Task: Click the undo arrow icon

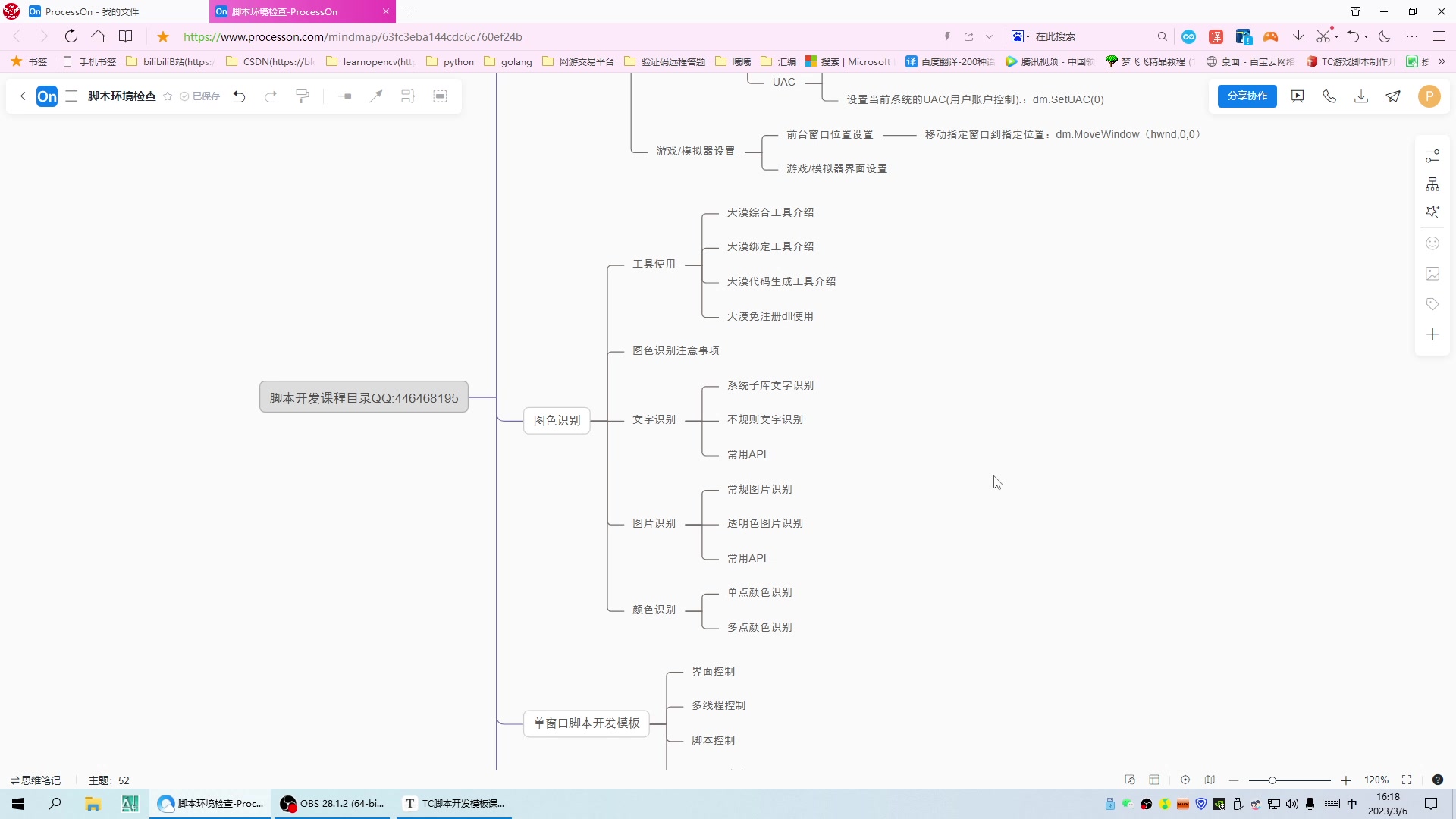Action: click(x=238, y=95)
